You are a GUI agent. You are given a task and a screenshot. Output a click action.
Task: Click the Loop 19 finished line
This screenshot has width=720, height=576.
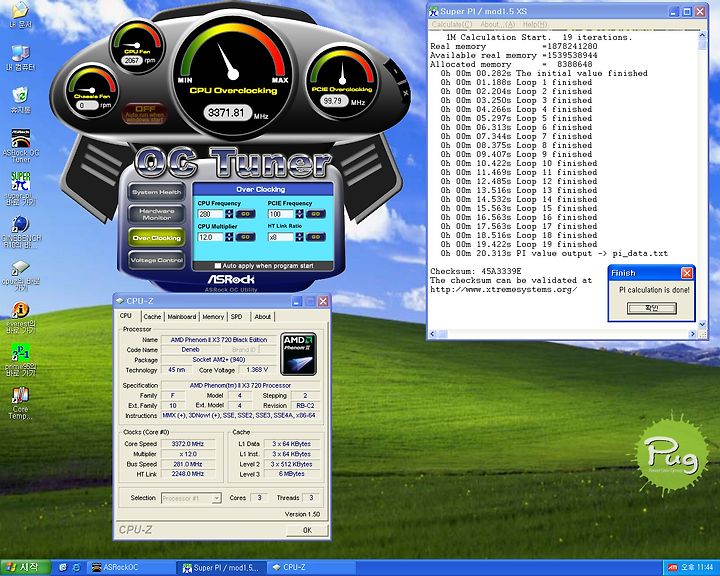click(x=519, y=244)
